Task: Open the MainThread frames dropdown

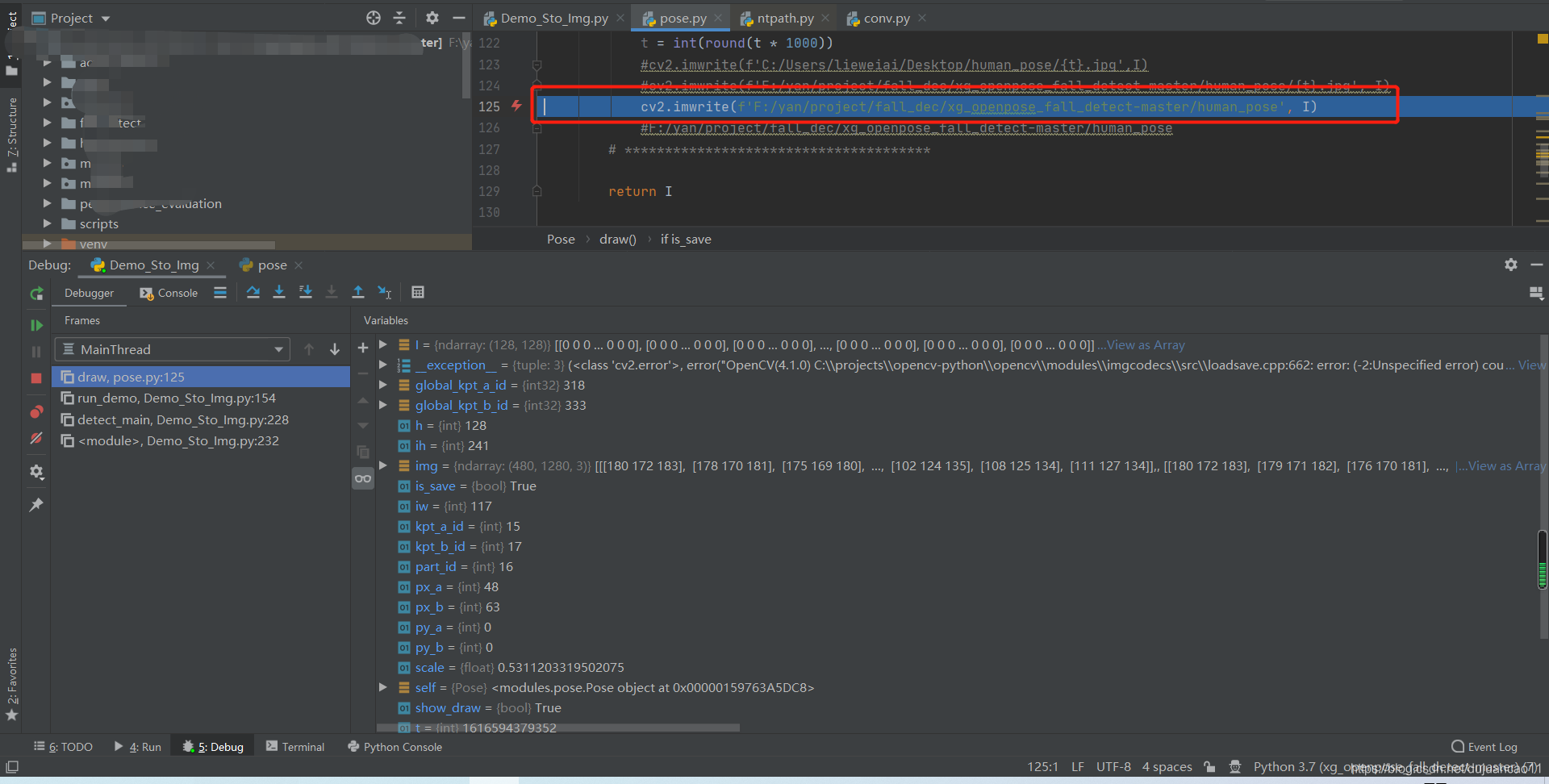Action: 279,349
